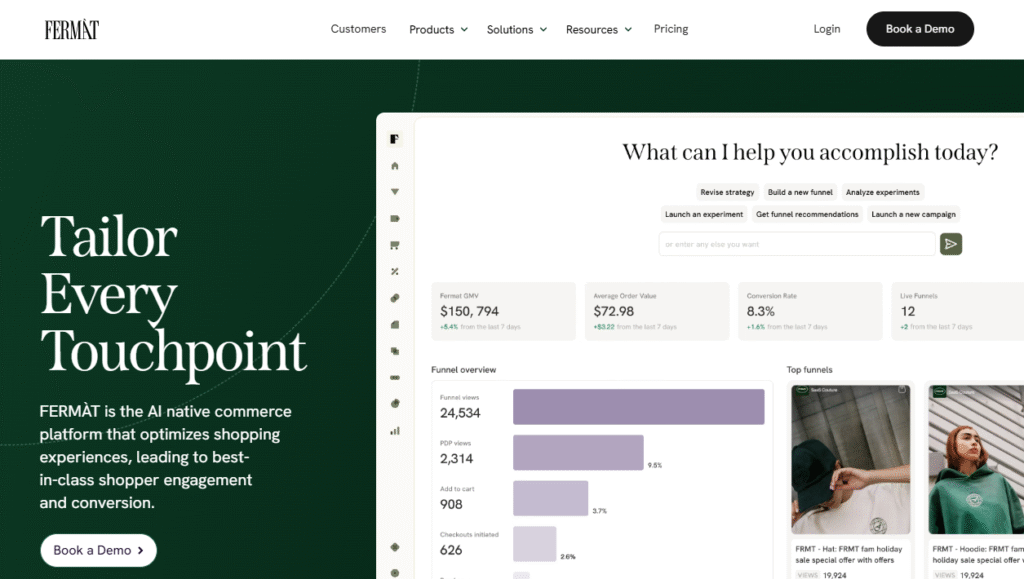Click the Funnel views purple bar

click(x=639, y=407)
